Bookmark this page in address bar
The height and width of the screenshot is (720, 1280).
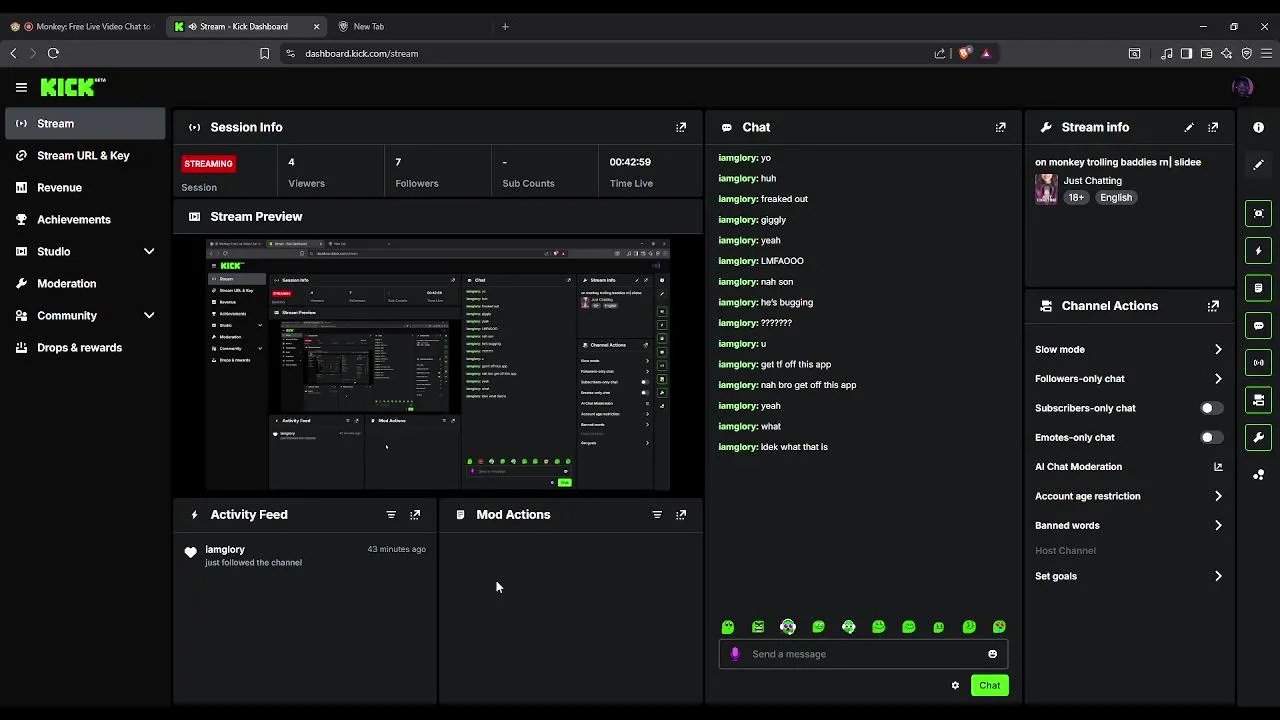coord(264,53)
